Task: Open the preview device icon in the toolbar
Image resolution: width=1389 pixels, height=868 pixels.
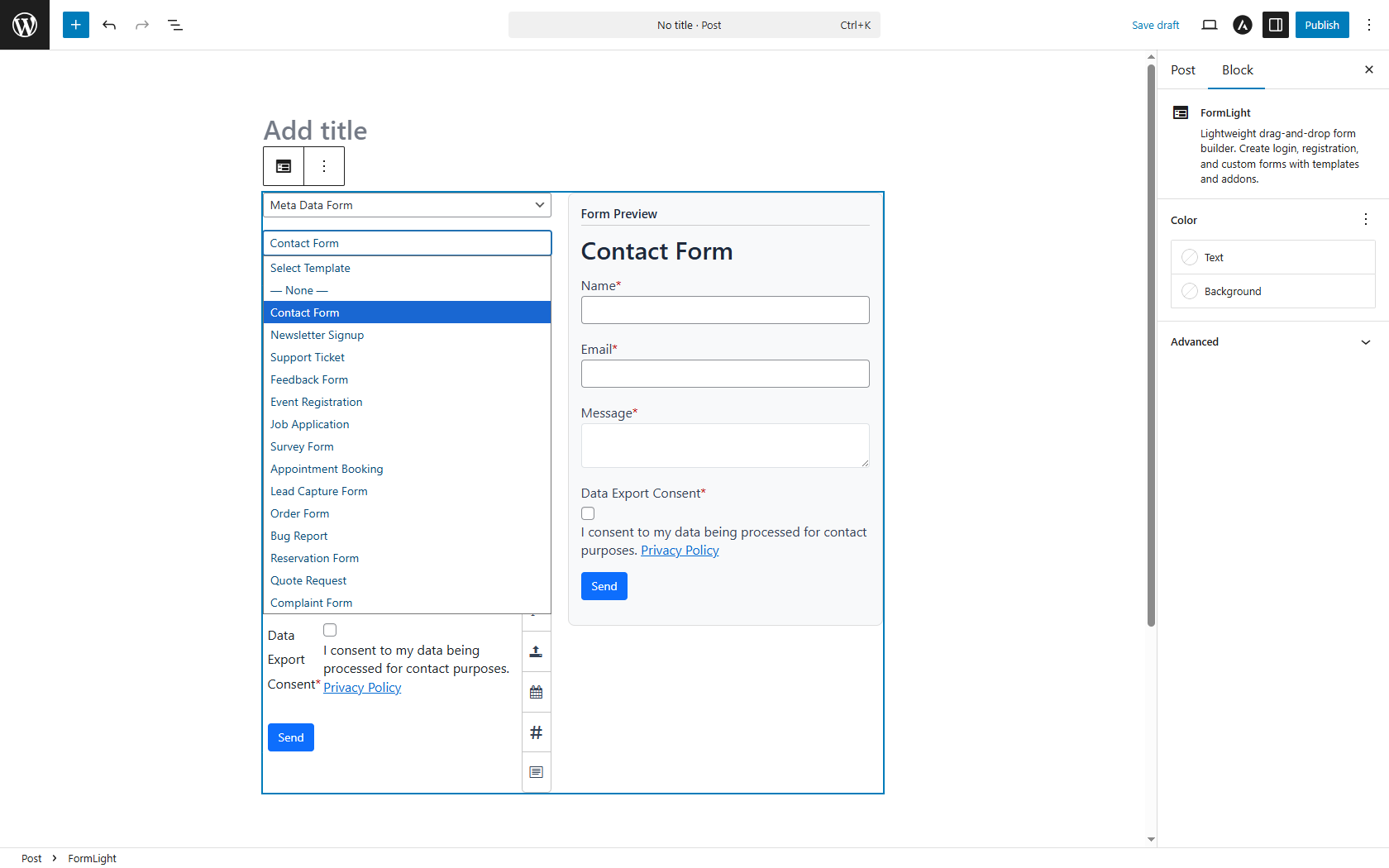Action: click(x=1209, y=25)
